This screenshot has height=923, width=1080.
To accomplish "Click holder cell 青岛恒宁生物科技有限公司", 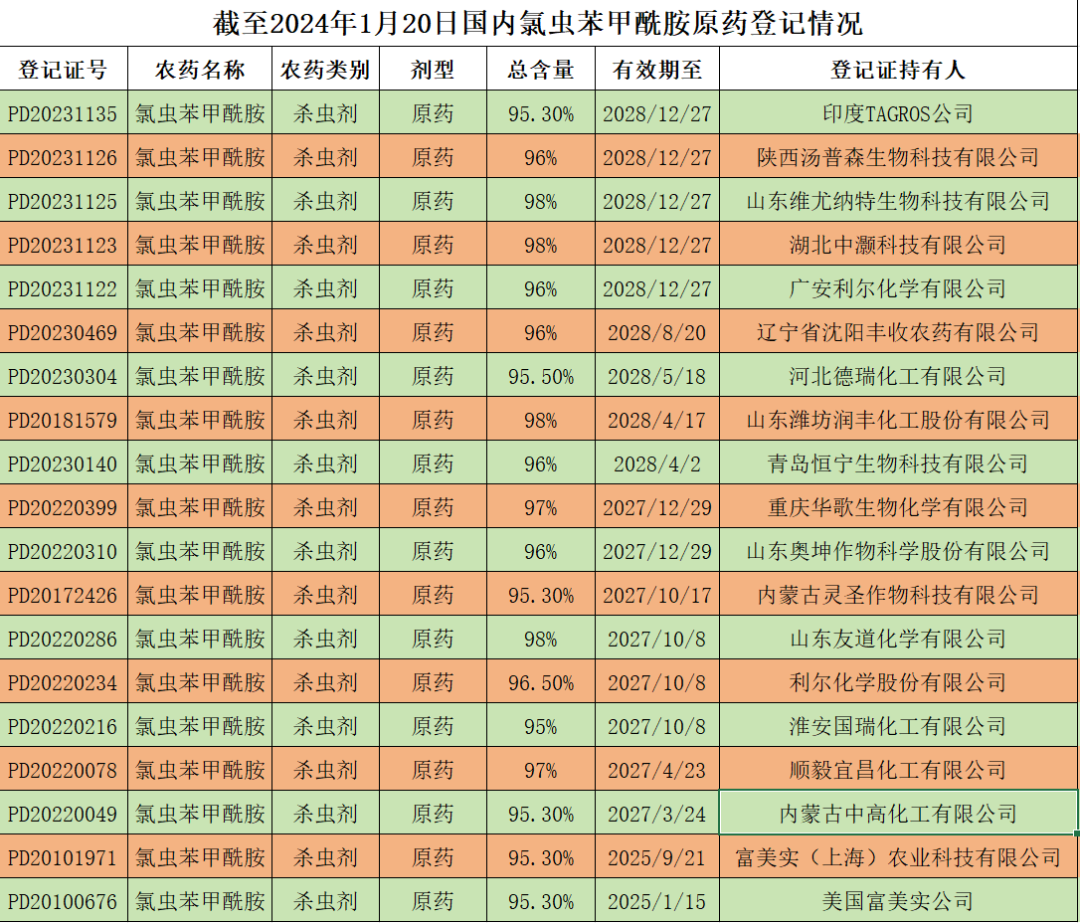I will tap(898, 462).
